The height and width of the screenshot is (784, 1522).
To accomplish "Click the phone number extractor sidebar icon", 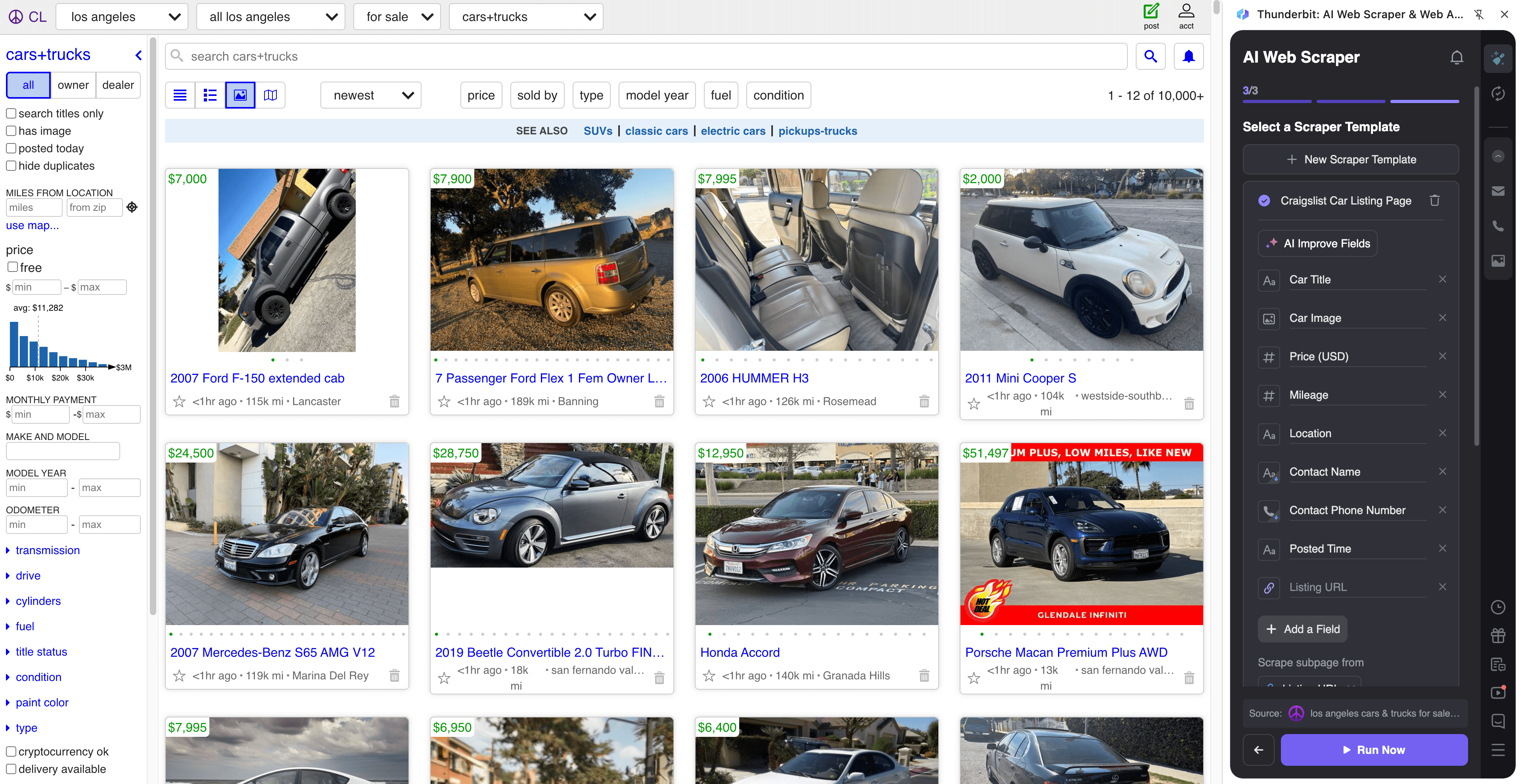I will tap(1498, 226).
